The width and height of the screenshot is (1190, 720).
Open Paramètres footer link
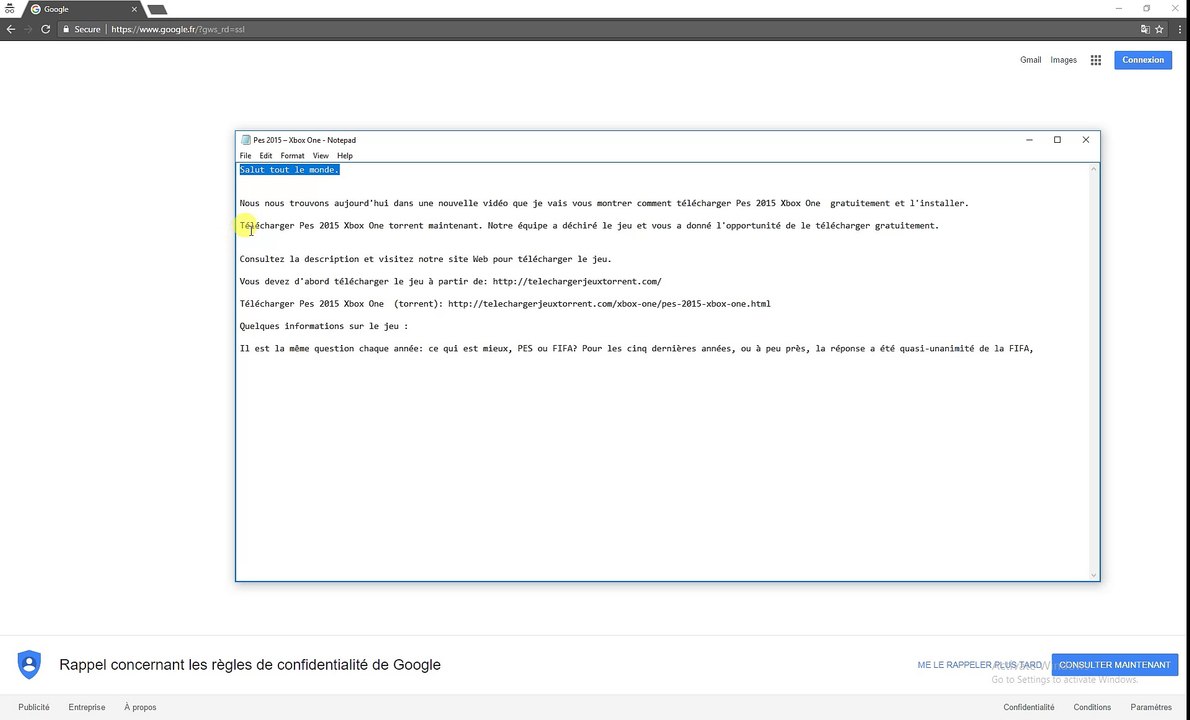point(1151,707)
